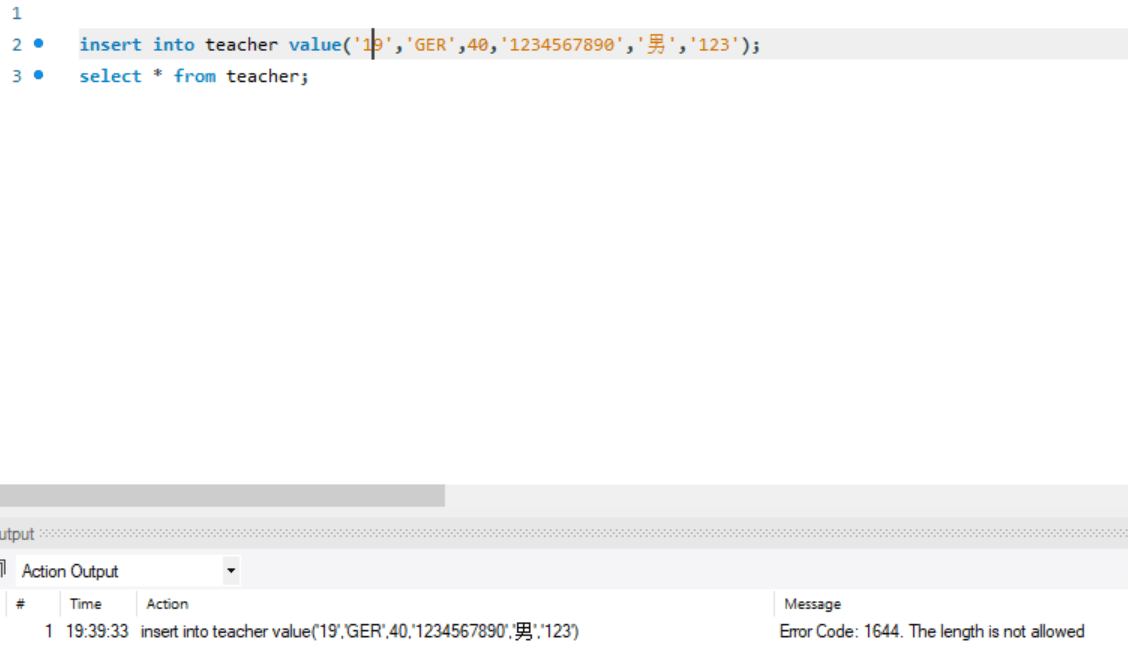Click the number 40 in the insert statement
This screenshot has height=663, width=1128.
tap(478, 45)
